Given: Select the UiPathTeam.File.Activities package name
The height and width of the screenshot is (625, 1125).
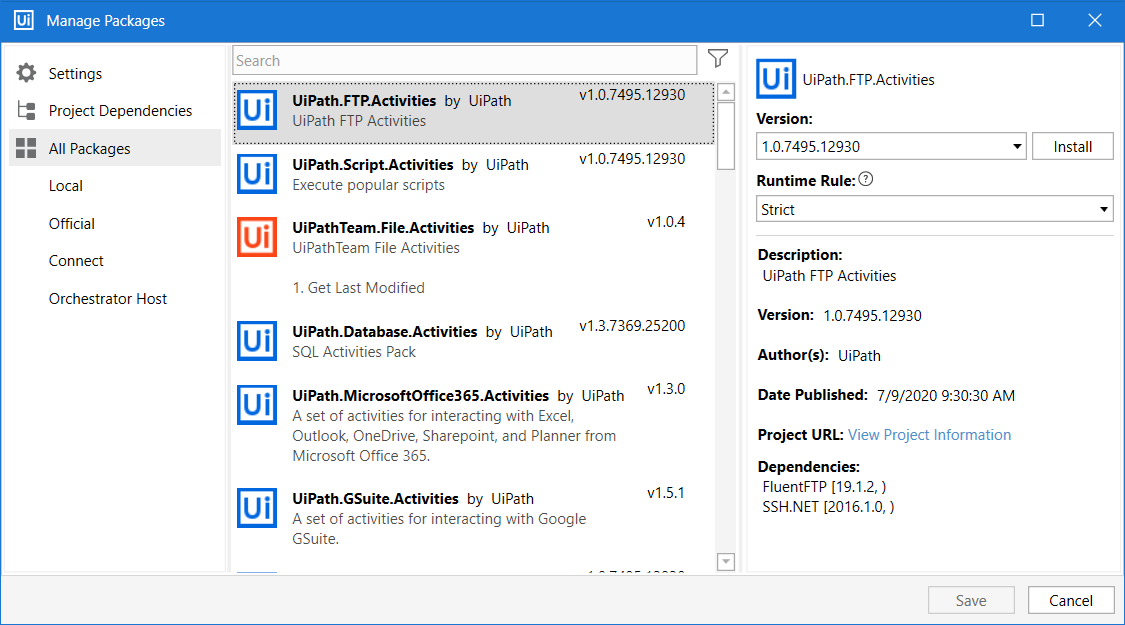Looking at the screenshot, I should tap(383, 227).
